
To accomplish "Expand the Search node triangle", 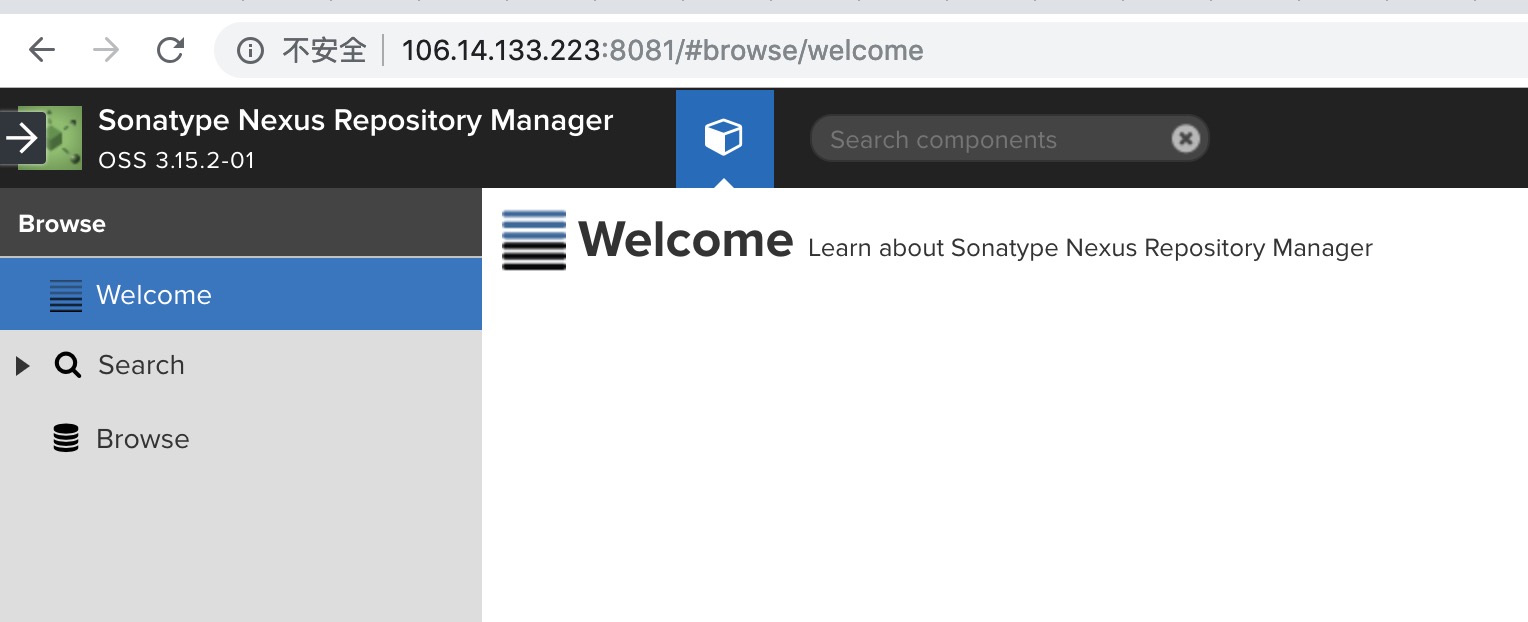I will point(23,366).
